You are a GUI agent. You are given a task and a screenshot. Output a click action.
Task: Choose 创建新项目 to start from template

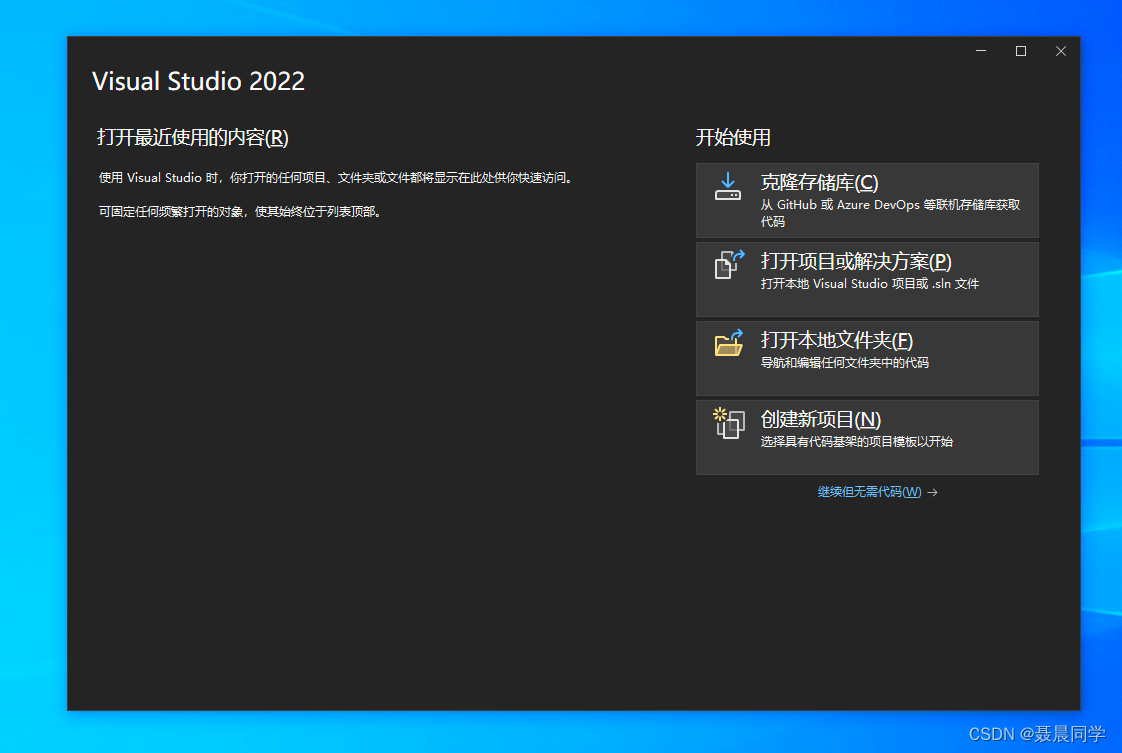pyautogui.click(x=866, y=436)
